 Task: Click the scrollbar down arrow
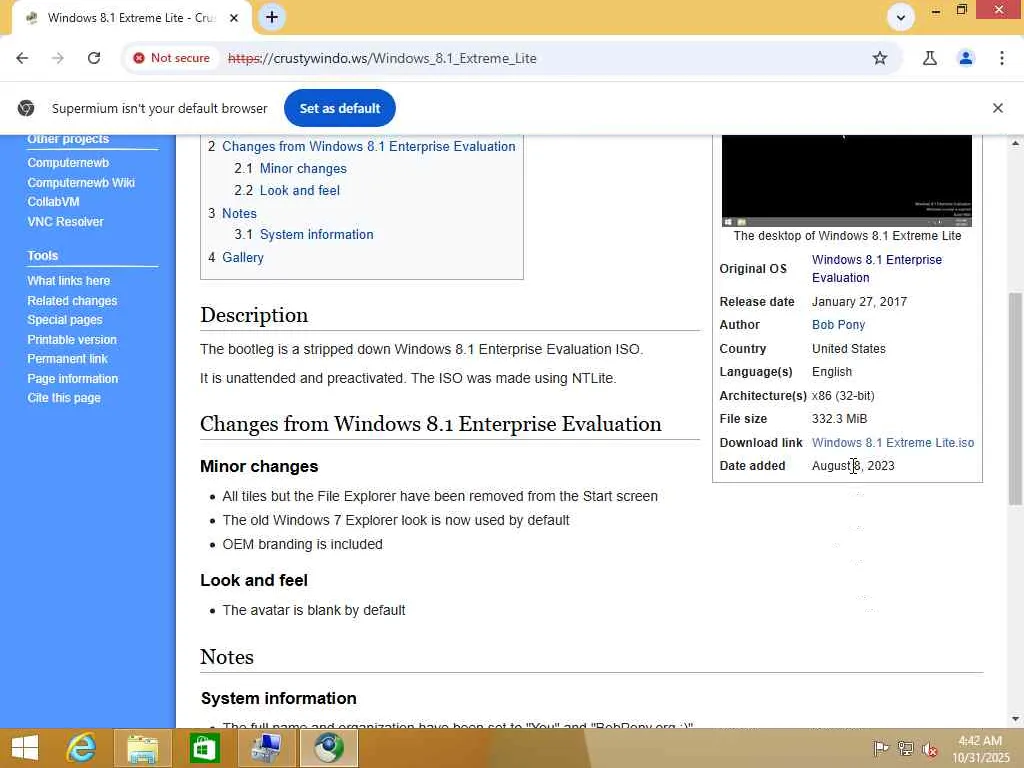[x=1015, y=719]
